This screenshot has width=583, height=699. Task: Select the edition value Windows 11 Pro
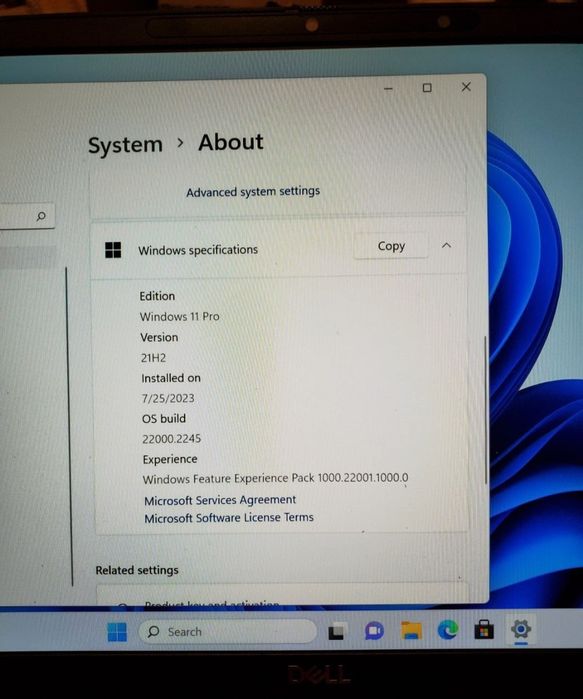pyautogui.click(x=180, y=317)
